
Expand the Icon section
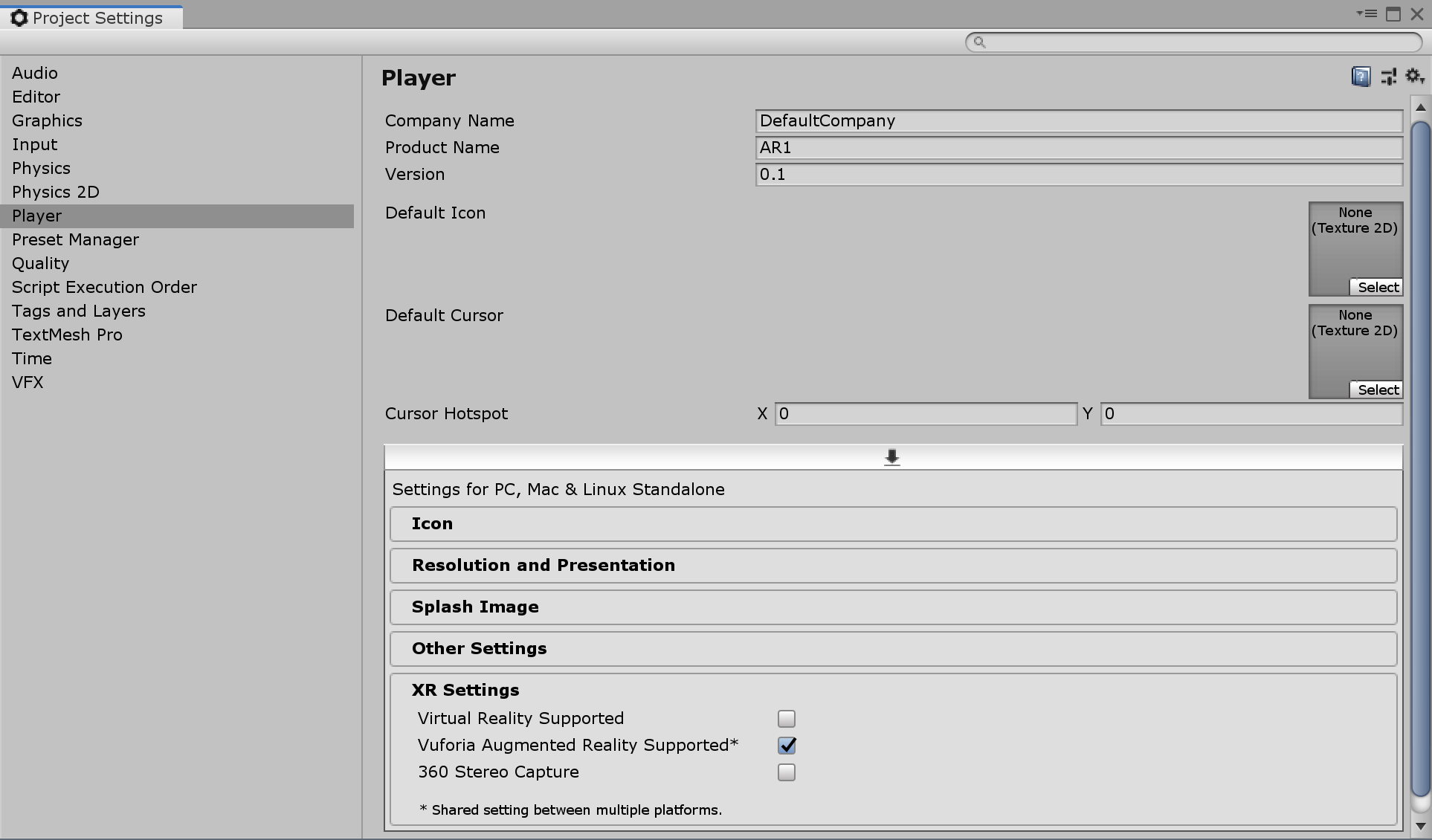[x=893, y=524]
